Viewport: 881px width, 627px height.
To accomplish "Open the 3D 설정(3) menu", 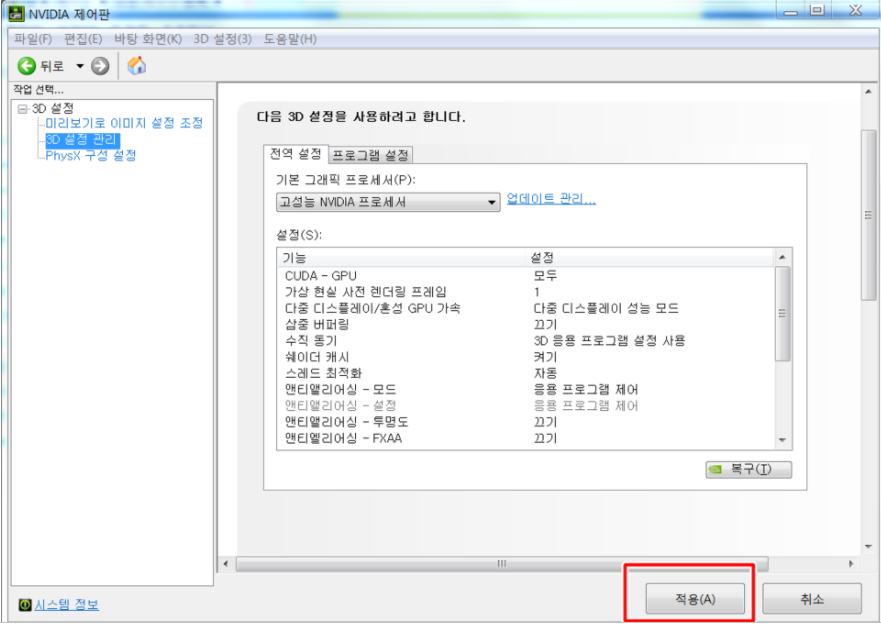I will pyautogui.click(x=222, y=39).
